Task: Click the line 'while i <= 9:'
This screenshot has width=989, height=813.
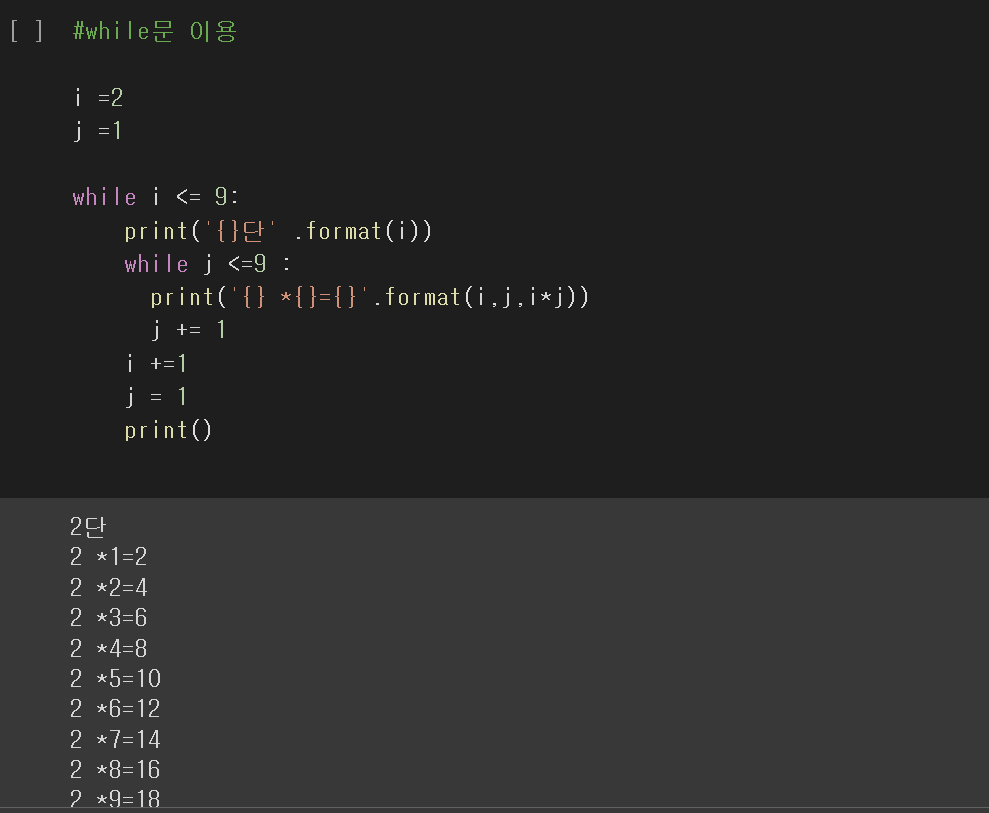Action: click(x=156, y=197)
